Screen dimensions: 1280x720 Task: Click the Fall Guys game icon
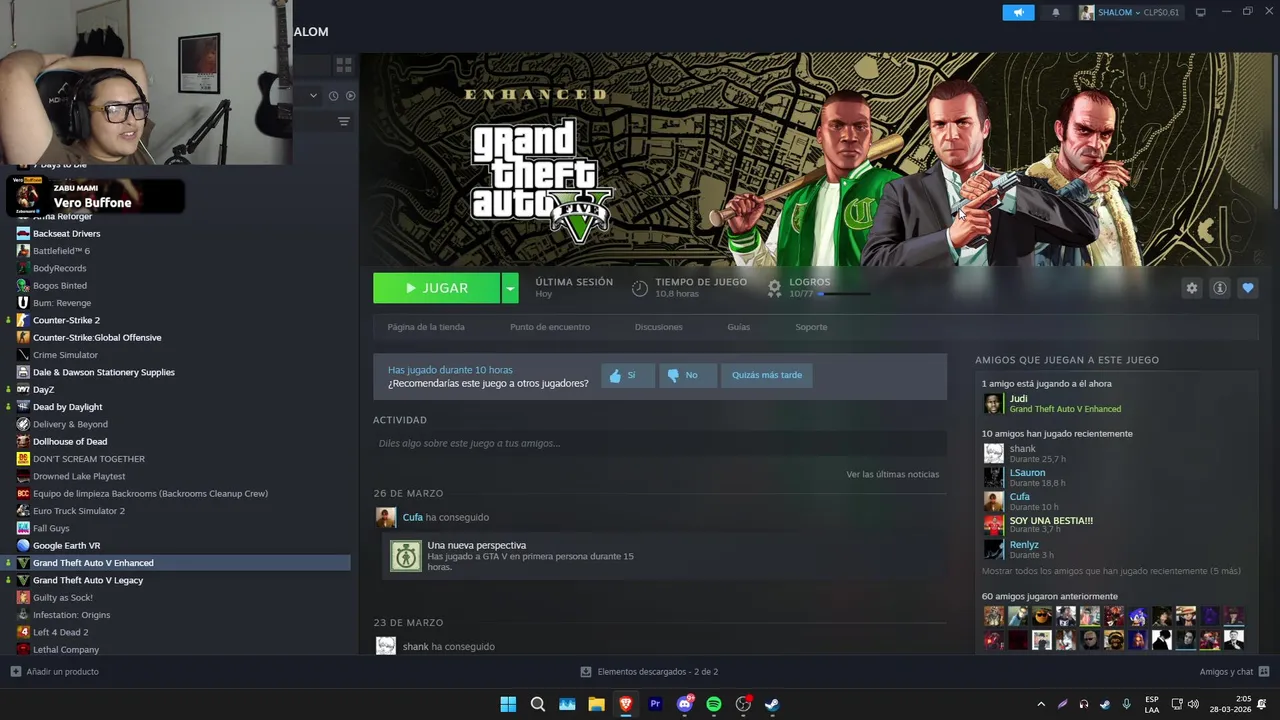coord(23,528)
